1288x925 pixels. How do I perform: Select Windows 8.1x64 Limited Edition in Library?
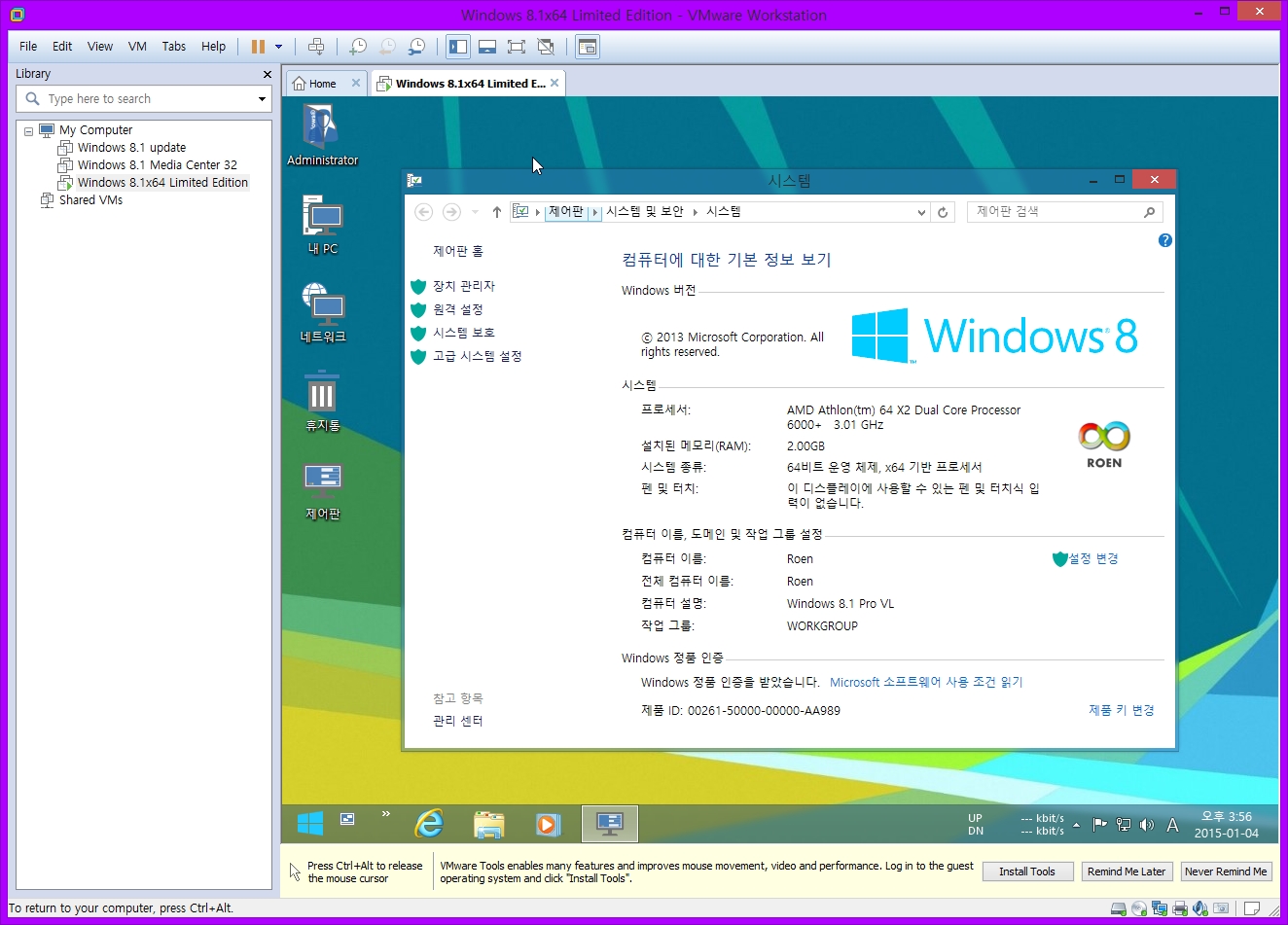tap(162, 183)
